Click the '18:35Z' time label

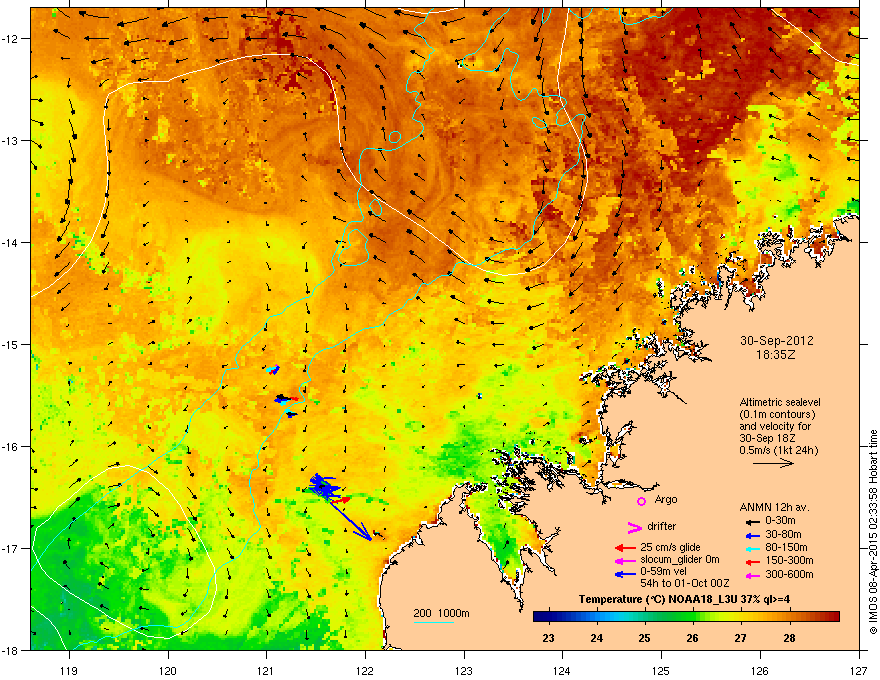coord(776,355)
